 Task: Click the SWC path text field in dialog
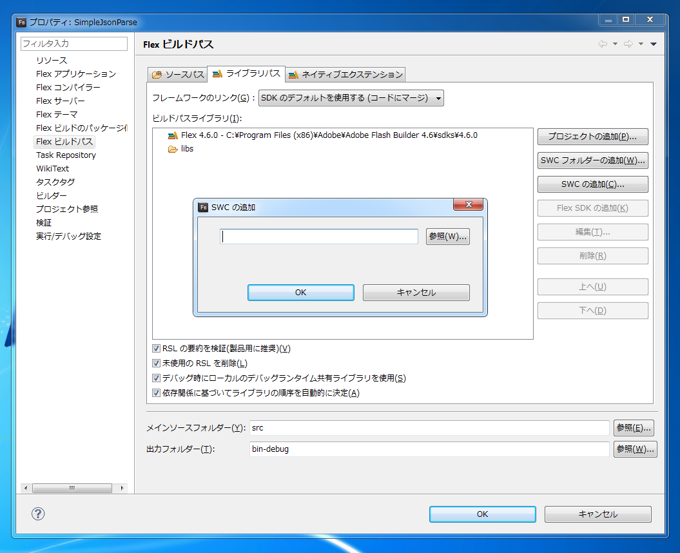pos(319,236)
